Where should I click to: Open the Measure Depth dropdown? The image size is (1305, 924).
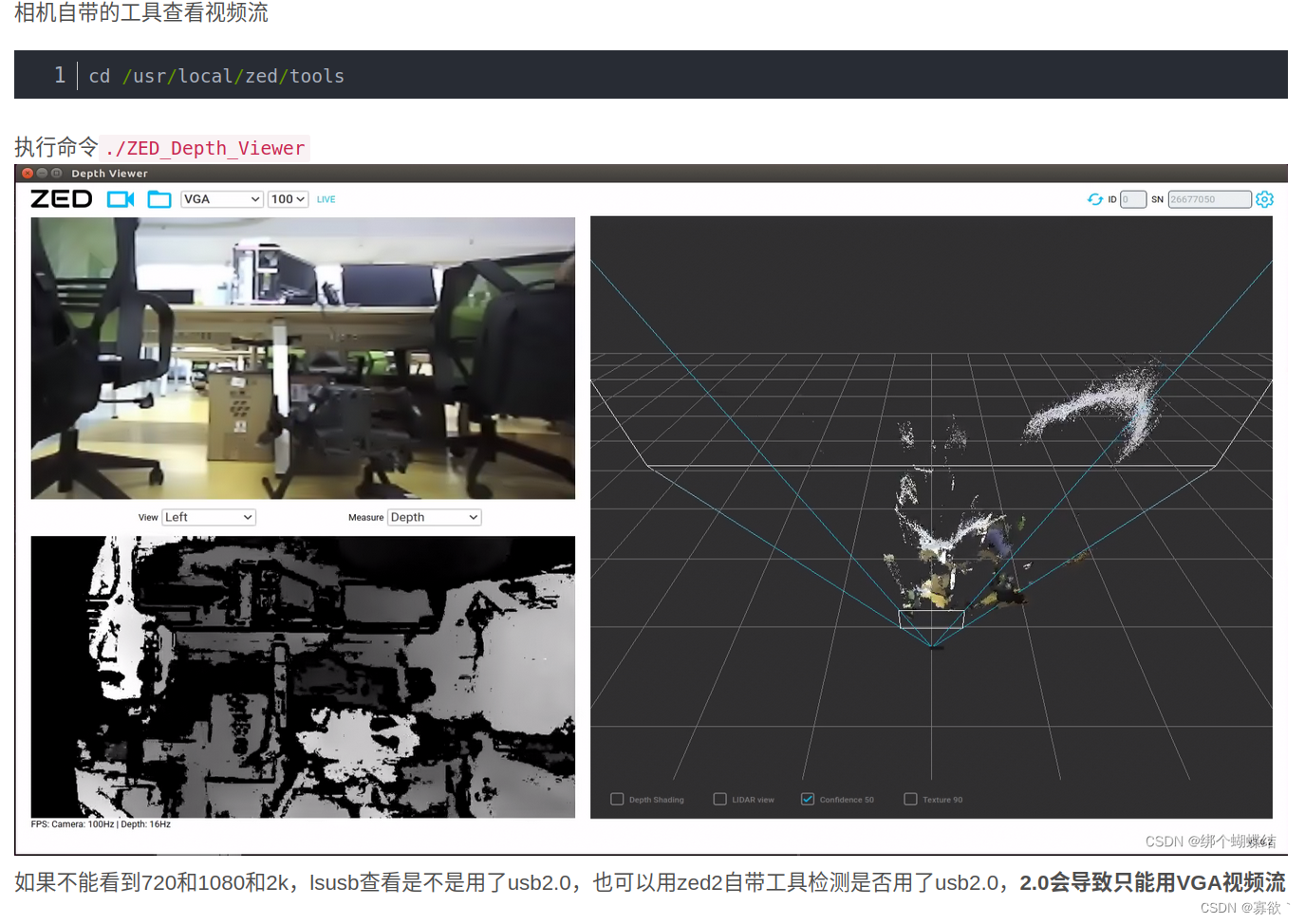[x=434, y=517]
